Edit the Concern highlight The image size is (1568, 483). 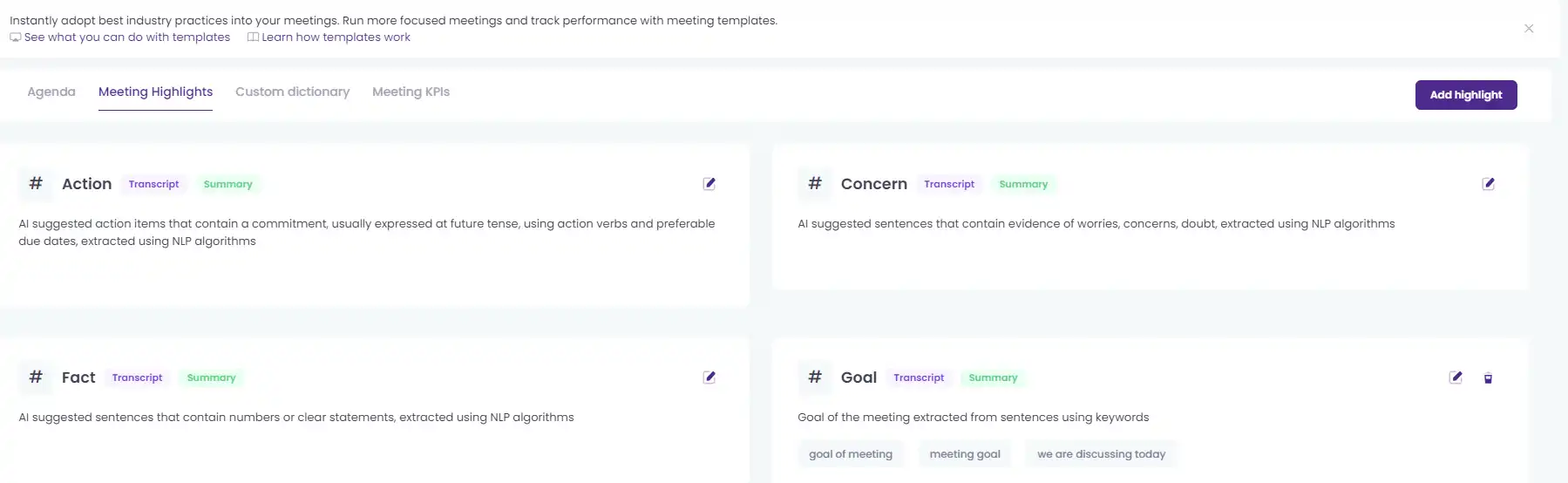(1489, 183)
